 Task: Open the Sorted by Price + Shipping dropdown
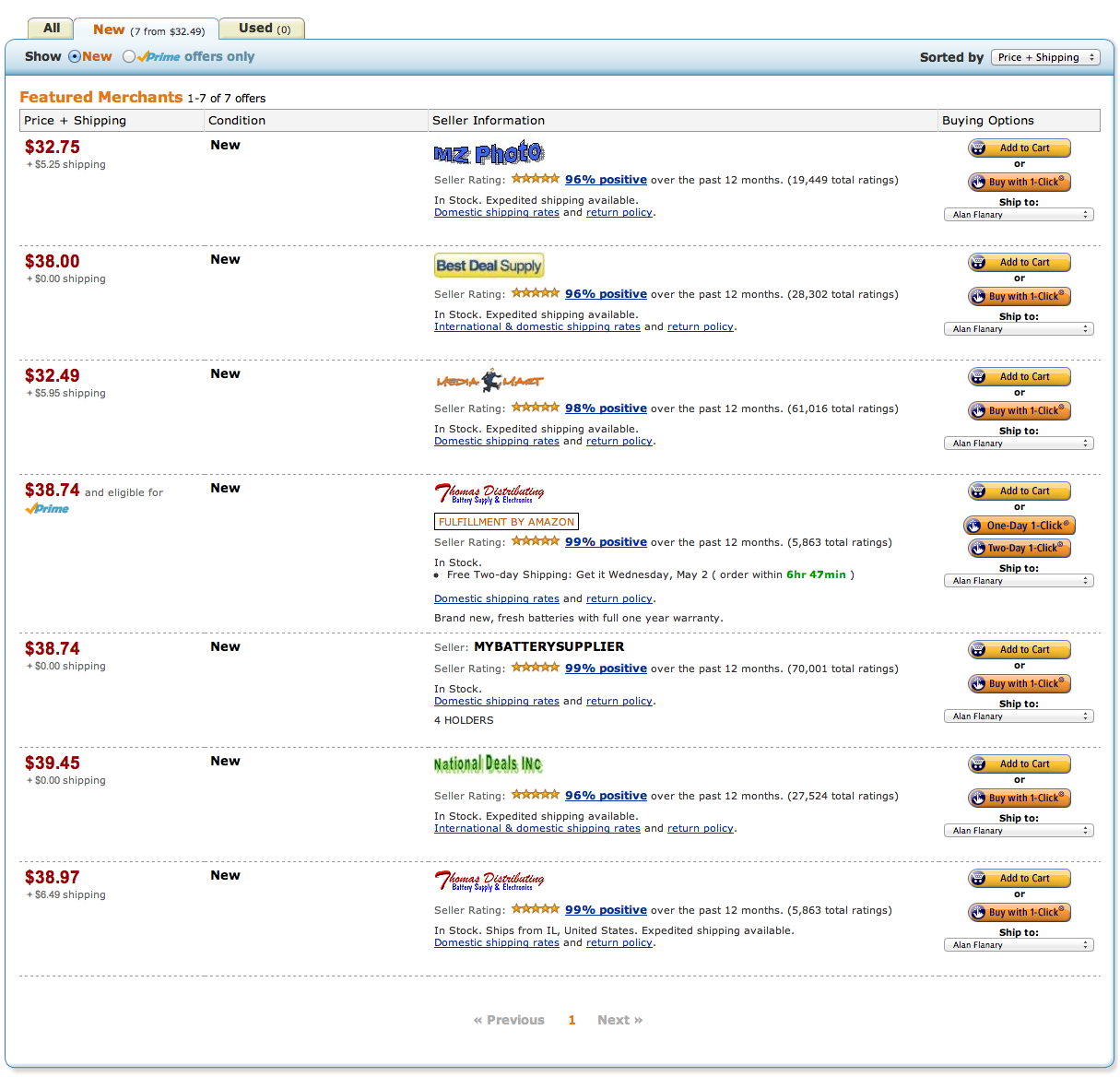(x=1045, y=57)
